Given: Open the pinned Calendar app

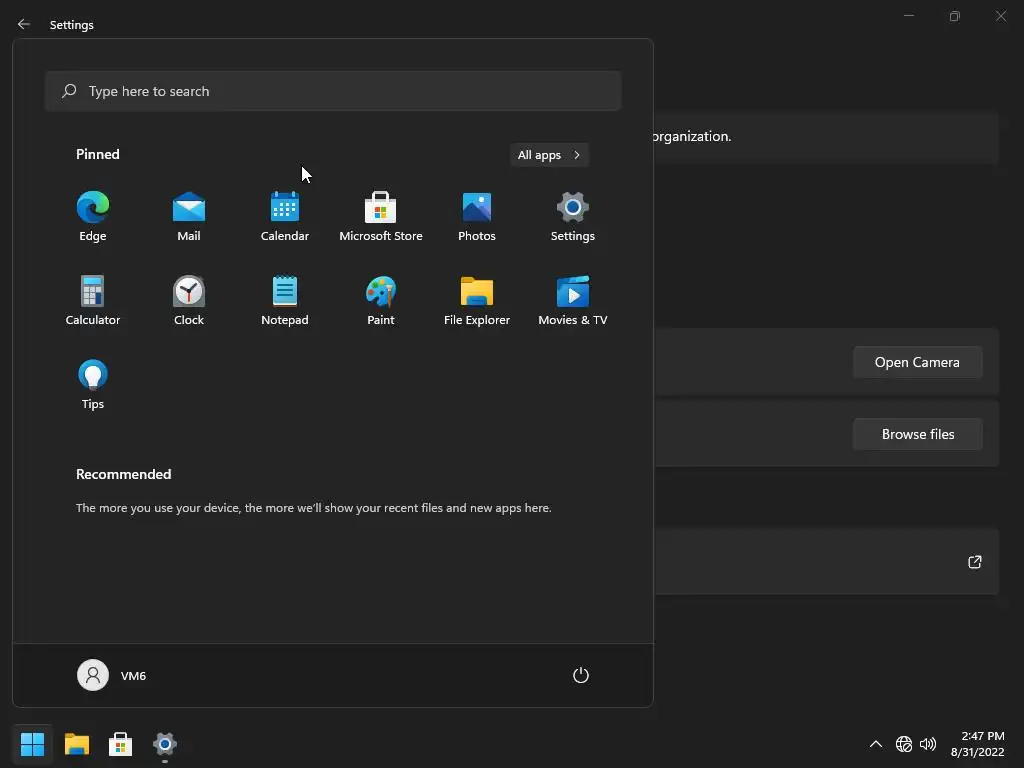Looking at the screenshot, I should point(285,217).
